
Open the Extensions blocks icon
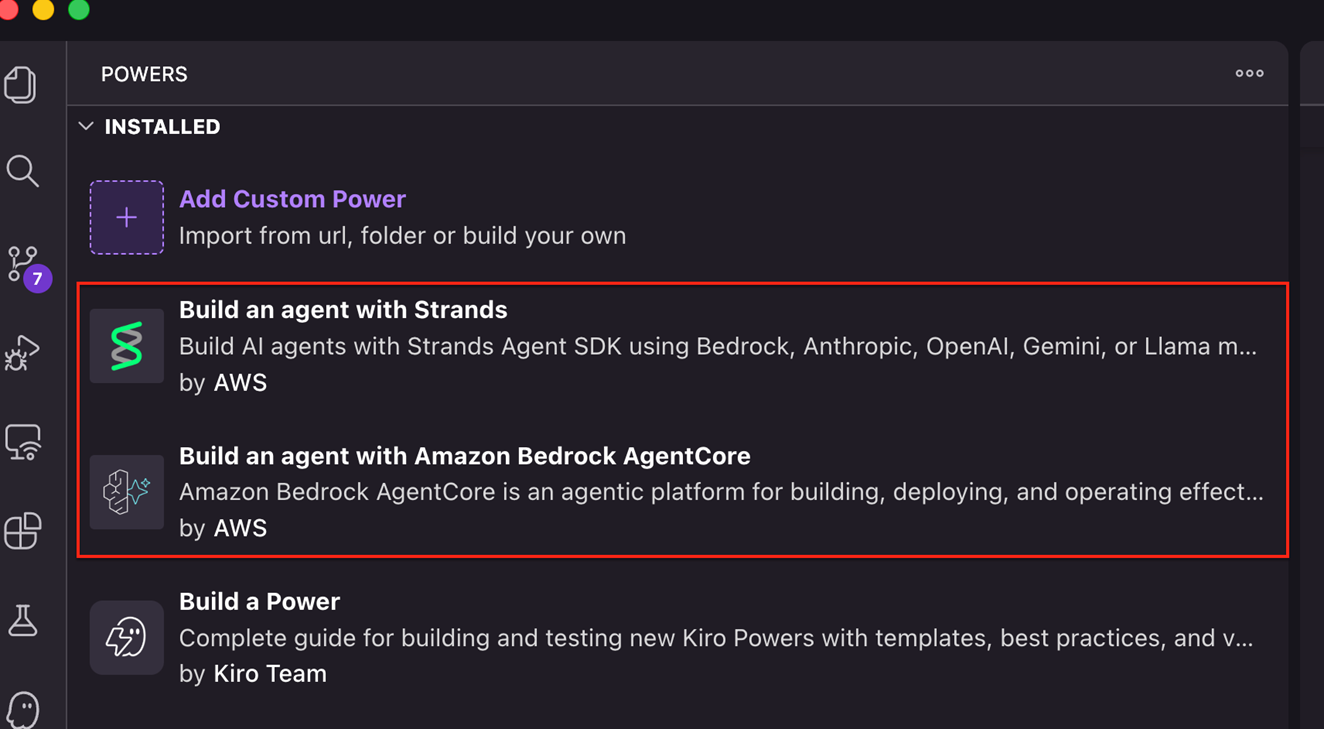(22, 531)
